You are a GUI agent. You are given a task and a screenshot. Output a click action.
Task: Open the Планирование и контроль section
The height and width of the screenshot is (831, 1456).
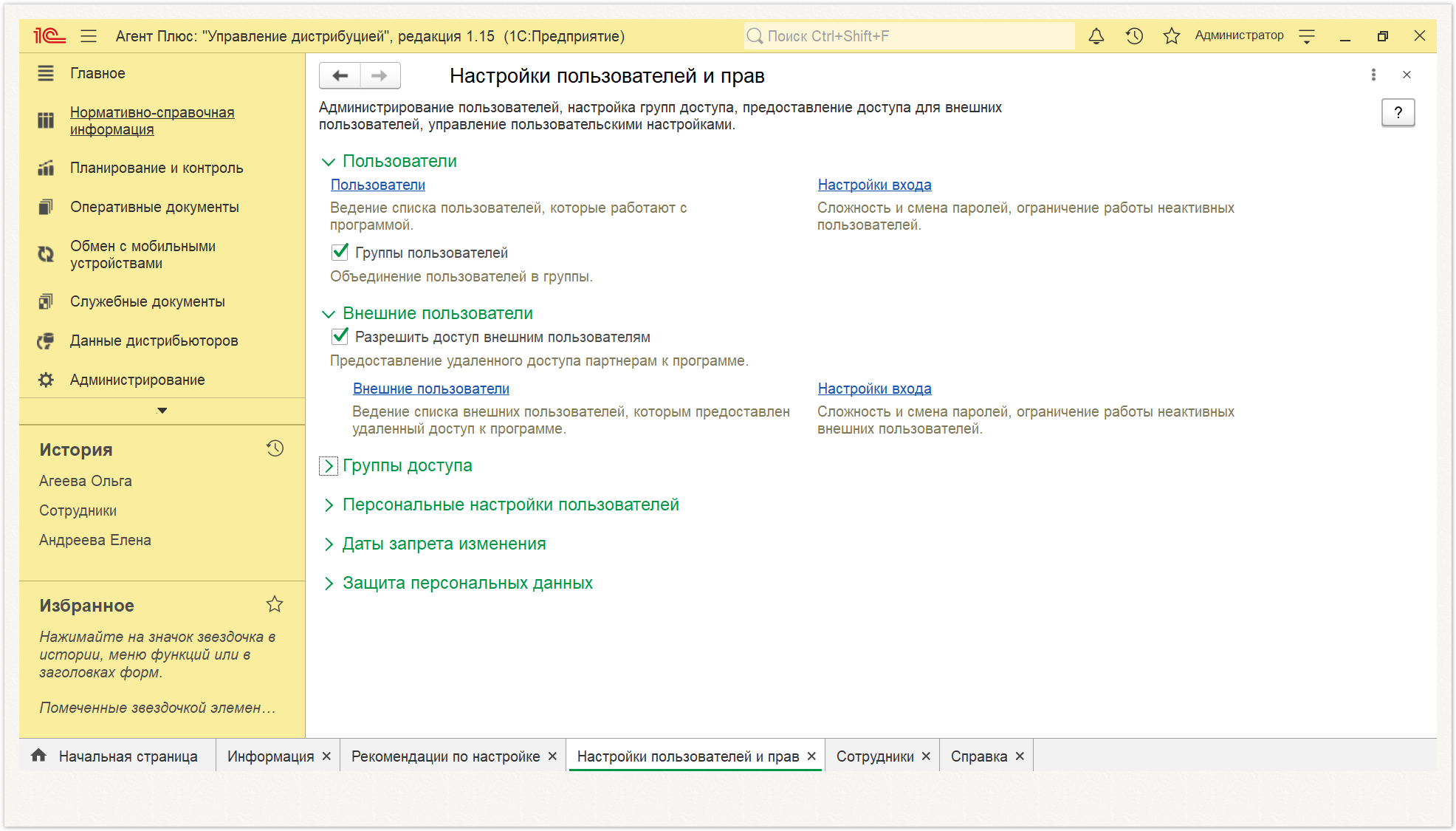pos(157,168)
